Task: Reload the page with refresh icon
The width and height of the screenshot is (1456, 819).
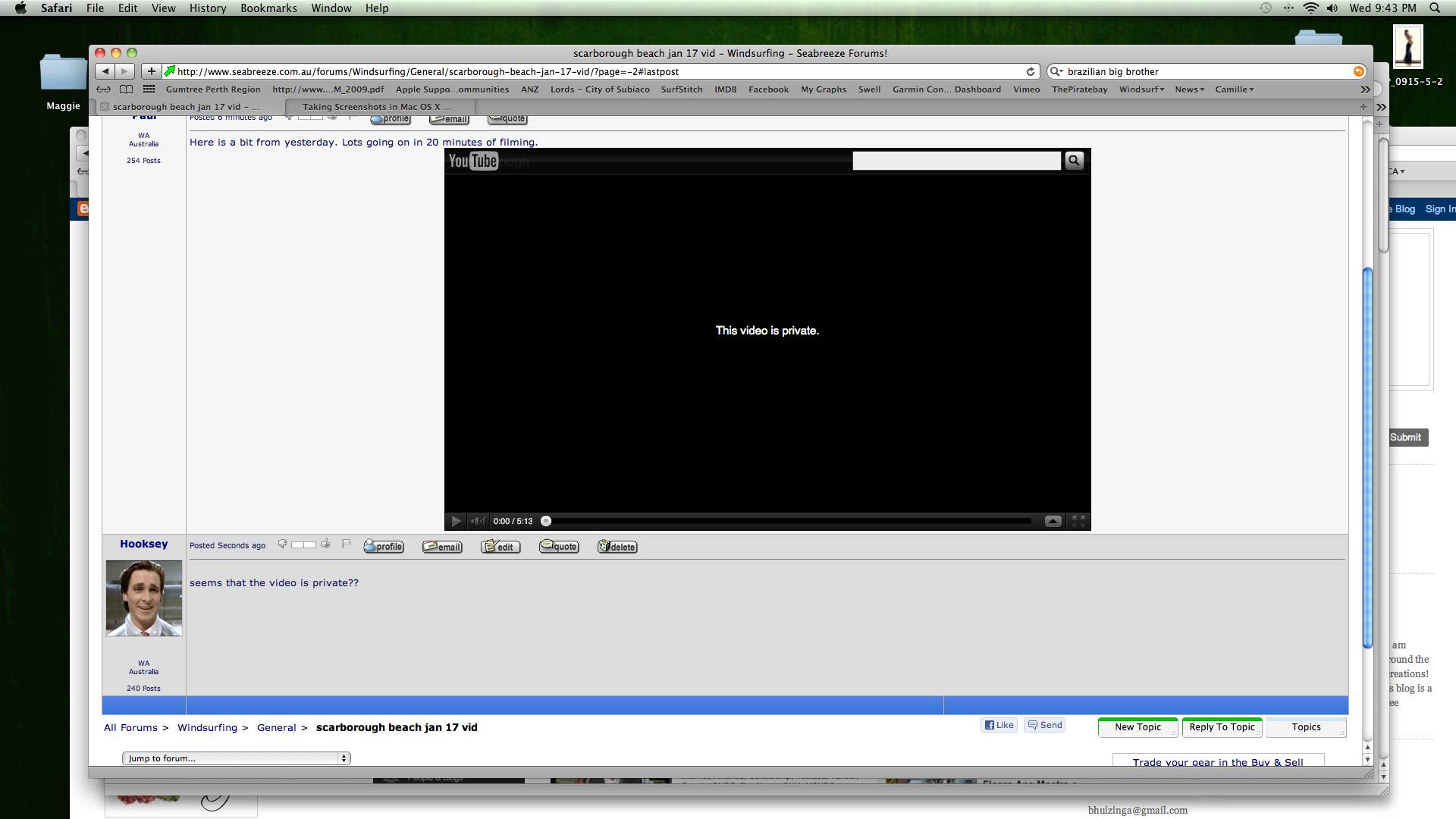Action: 1031,71
